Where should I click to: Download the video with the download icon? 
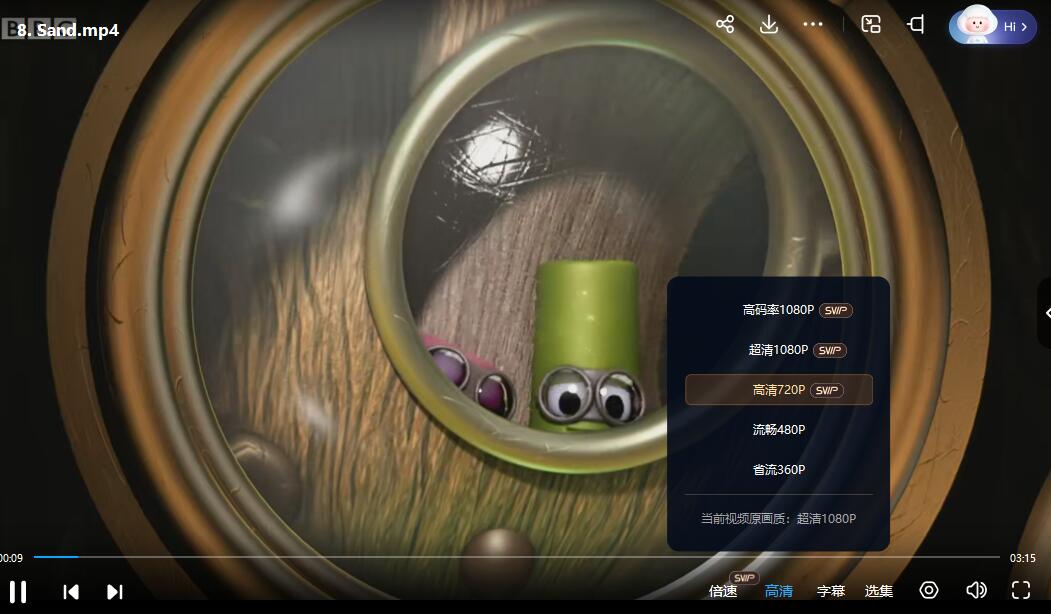pyautogui.click(x=769, y=25)
